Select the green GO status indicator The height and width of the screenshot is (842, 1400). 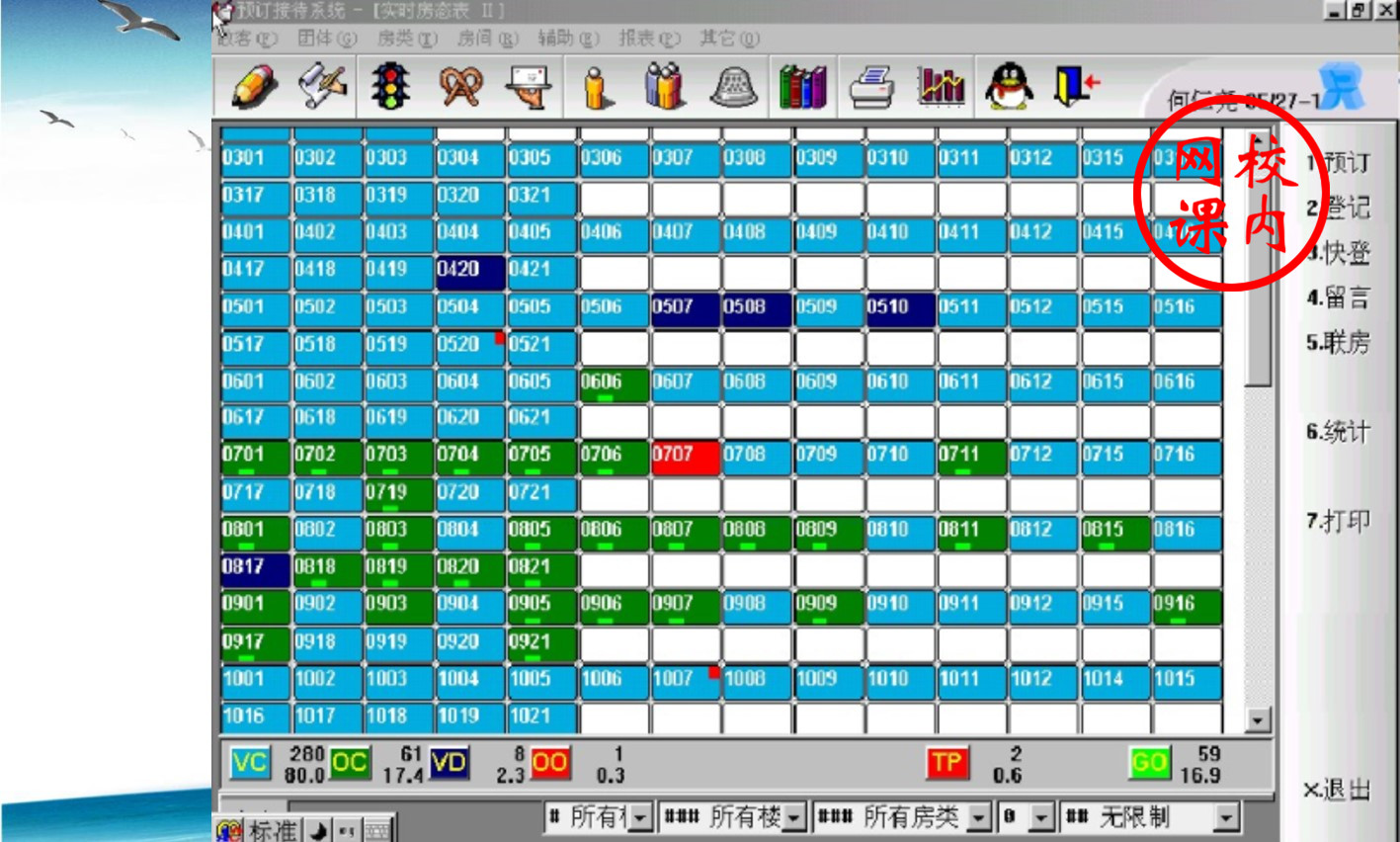tap(1149, 764)
